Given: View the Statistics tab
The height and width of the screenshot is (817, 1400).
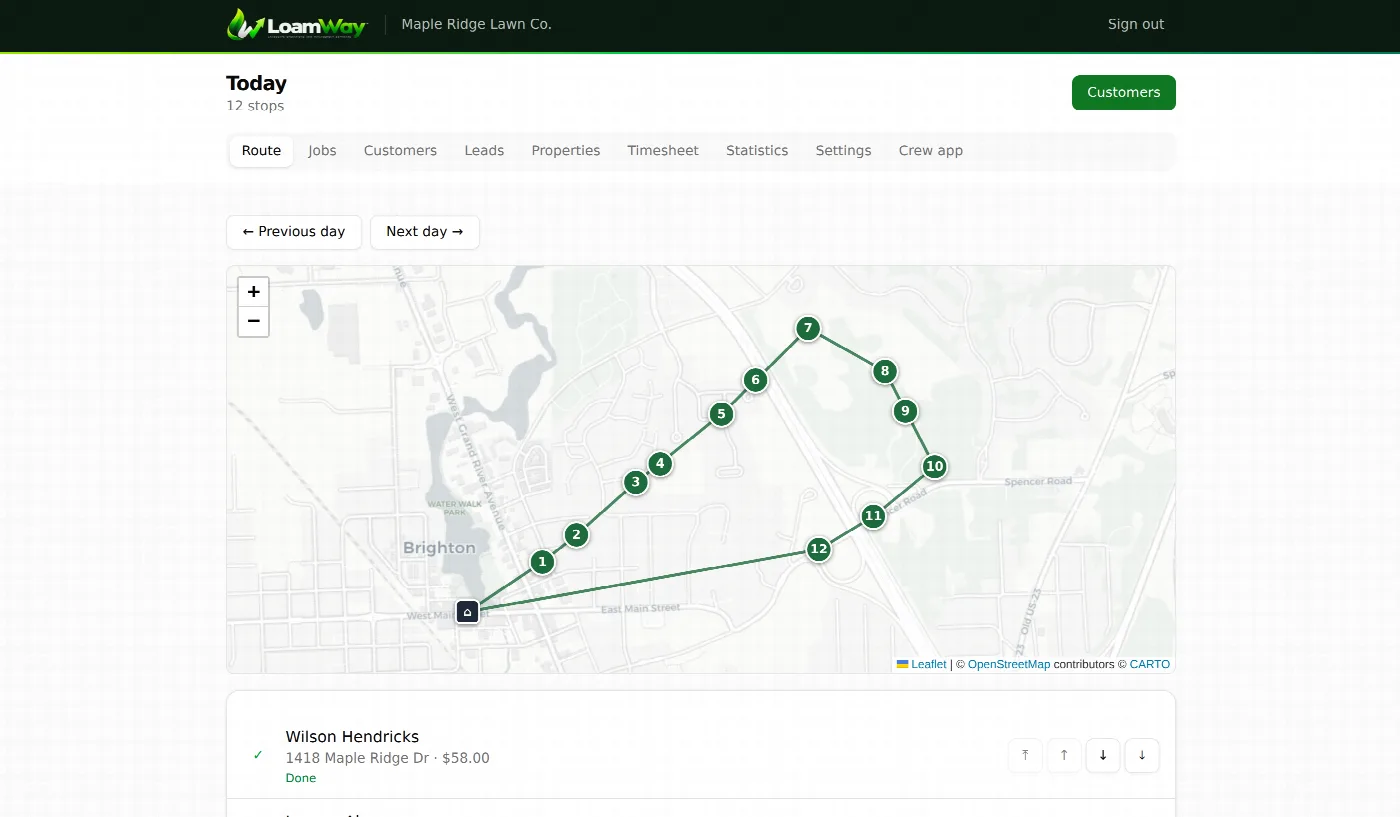Looking at the screenshot, I should (x=757, y=151).
